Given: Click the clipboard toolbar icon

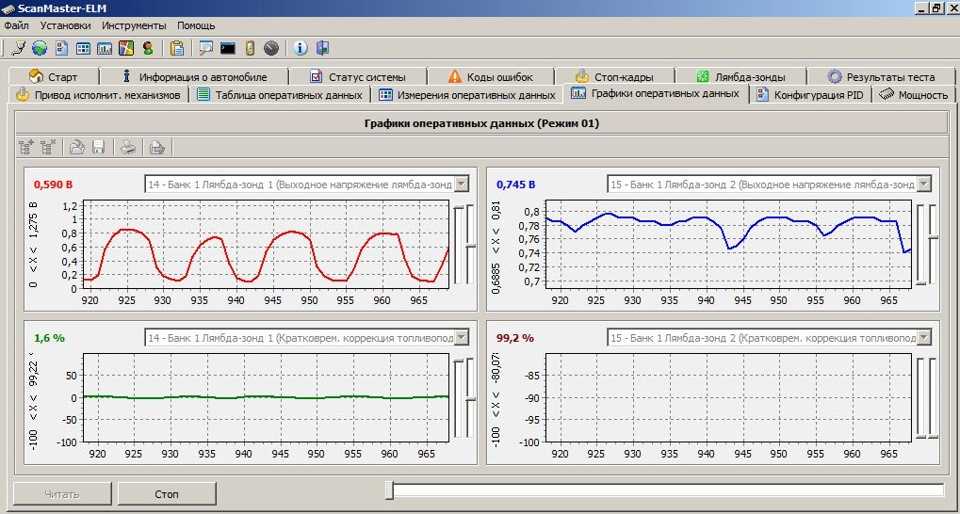Looking at the screenshot, I should coord(178,48).
